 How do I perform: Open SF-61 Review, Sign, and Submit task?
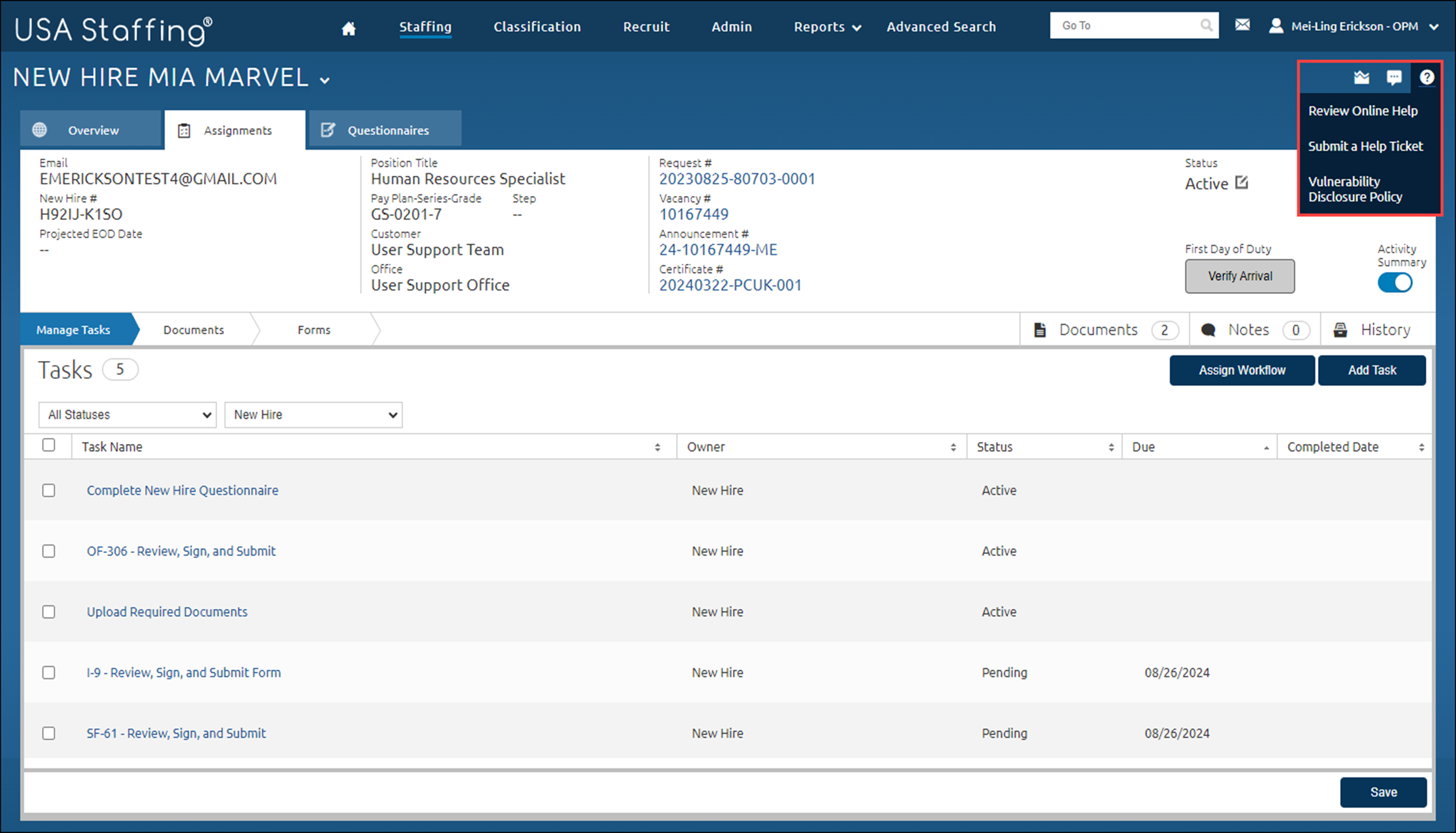(x=176, y=734)
